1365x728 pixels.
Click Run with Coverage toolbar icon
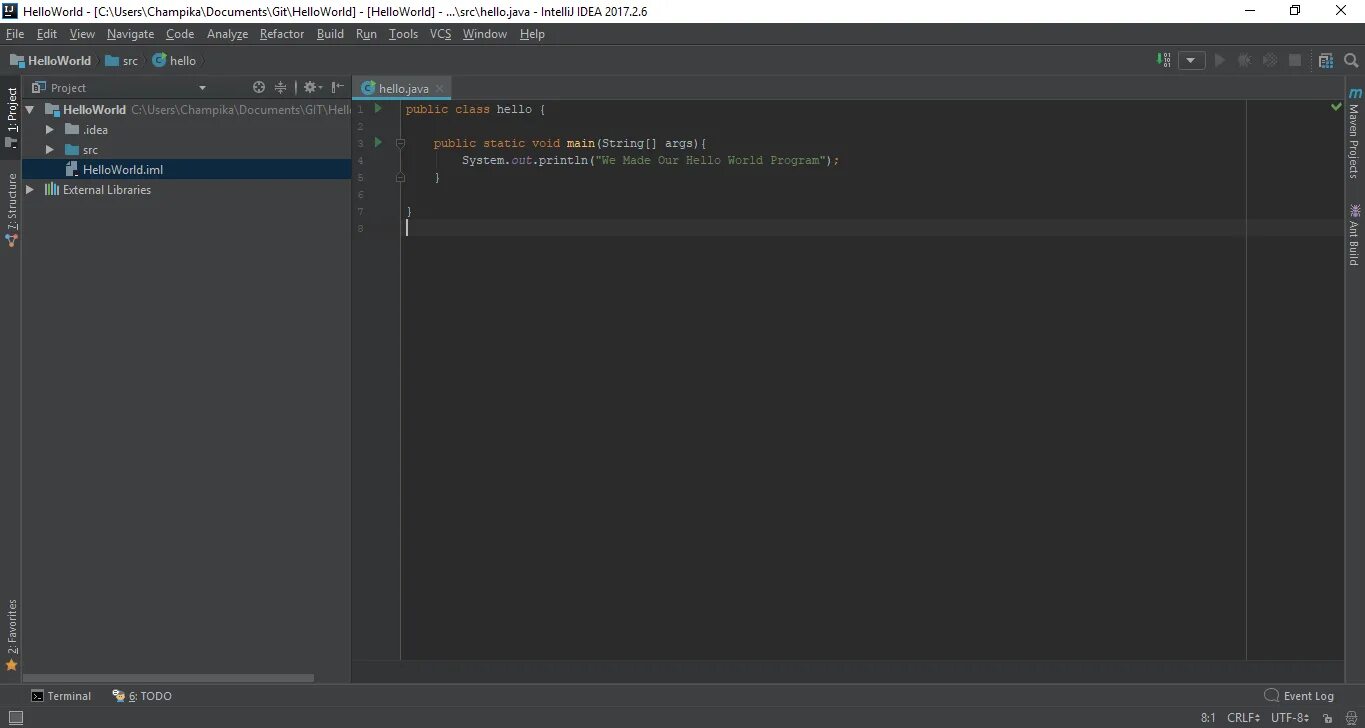(1270, 60)
